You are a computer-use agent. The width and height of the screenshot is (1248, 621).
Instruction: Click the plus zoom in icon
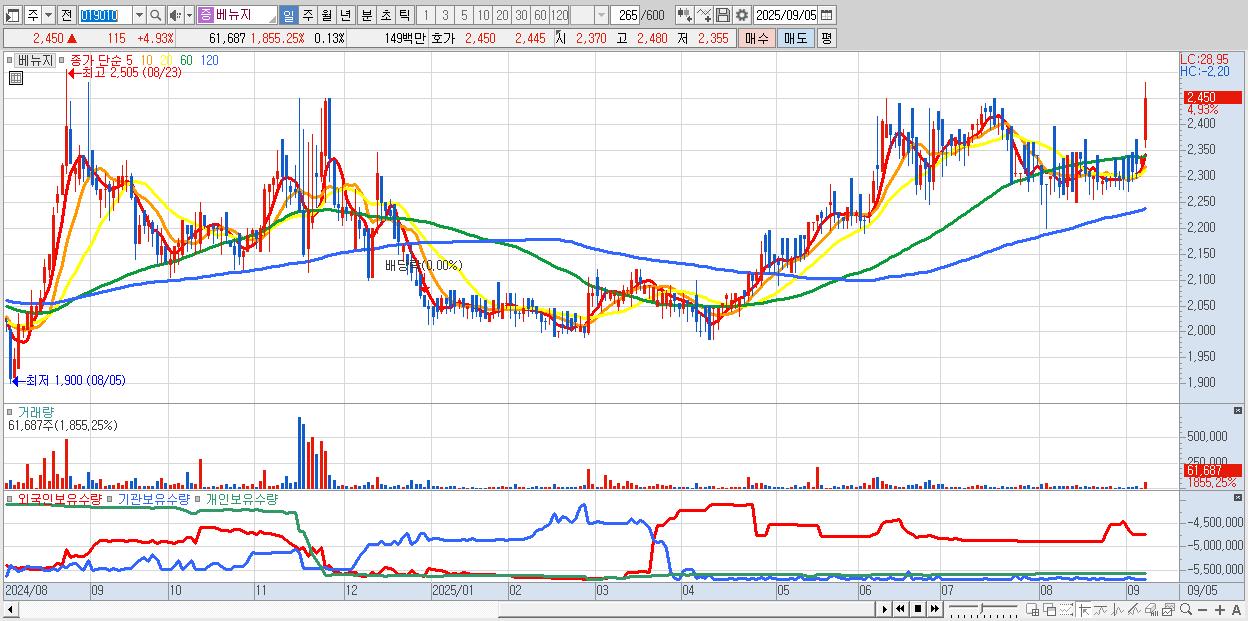[x=1220, y=609]
